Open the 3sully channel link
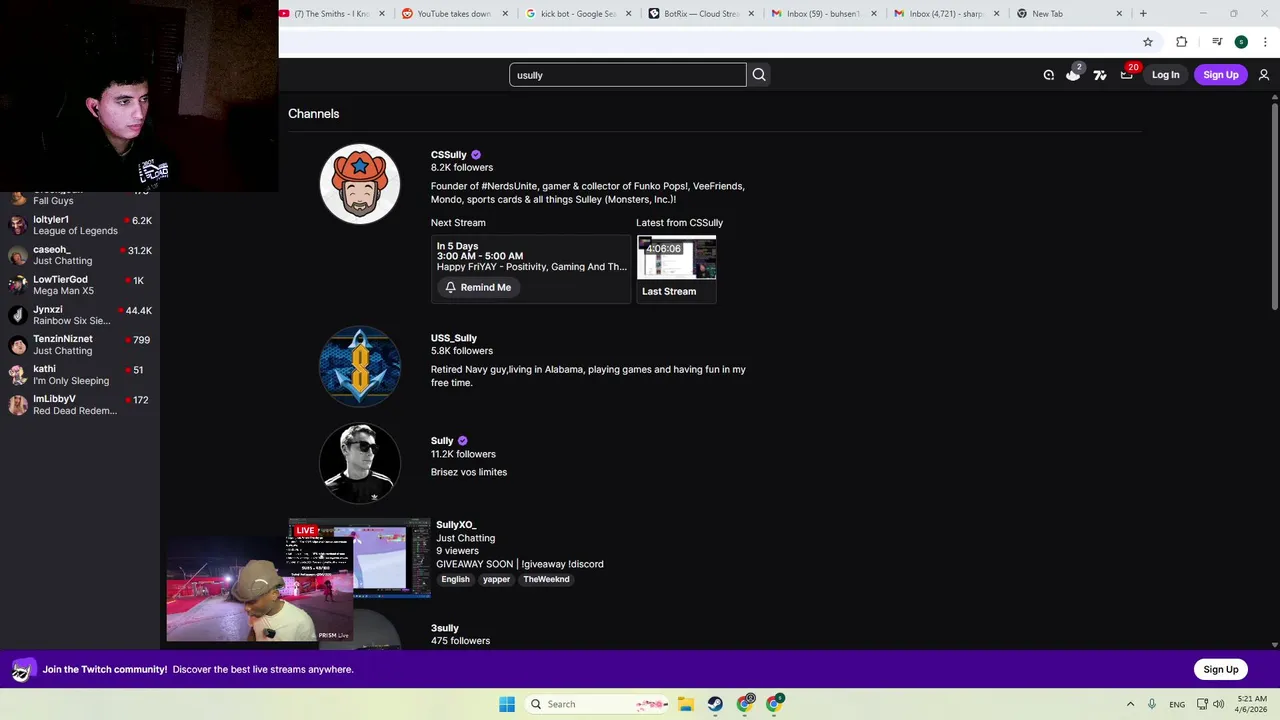The width and height of the screenshot is (1280, 720). point(445,628)
